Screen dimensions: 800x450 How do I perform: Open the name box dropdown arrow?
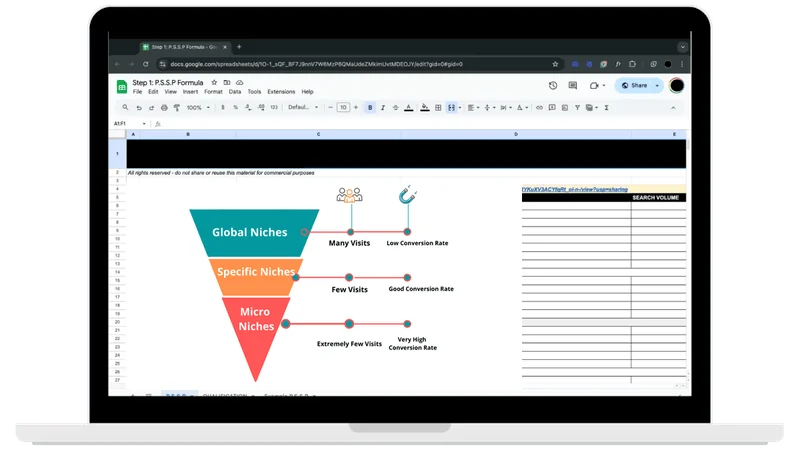144,124
